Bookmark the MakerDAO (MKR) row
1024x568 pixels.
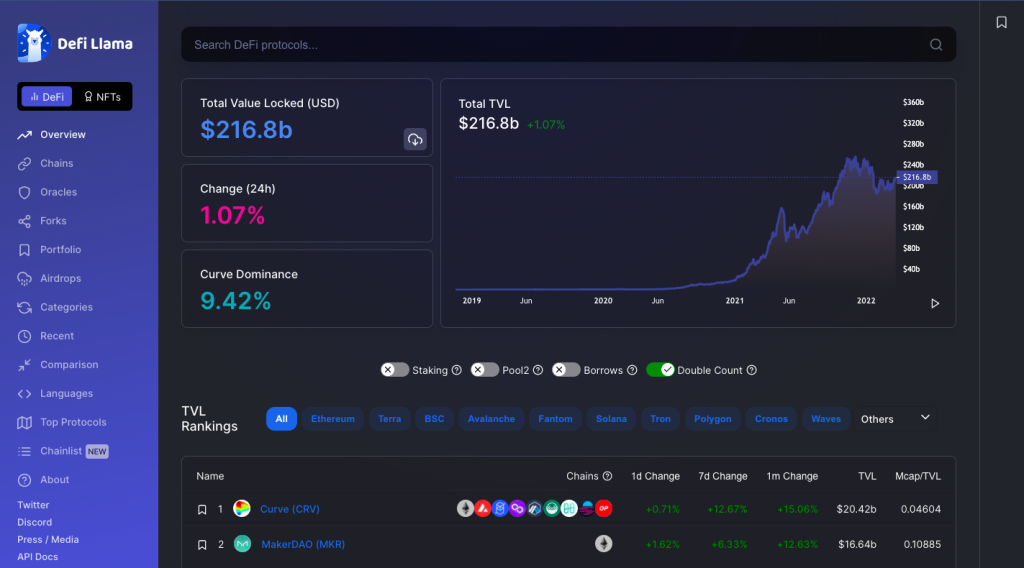[x=202, y=544]
